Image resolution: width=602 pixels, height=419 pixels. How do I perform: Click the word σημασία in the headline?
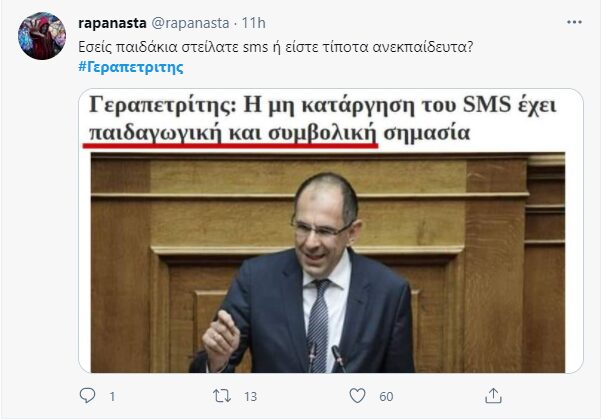point(427,133)
